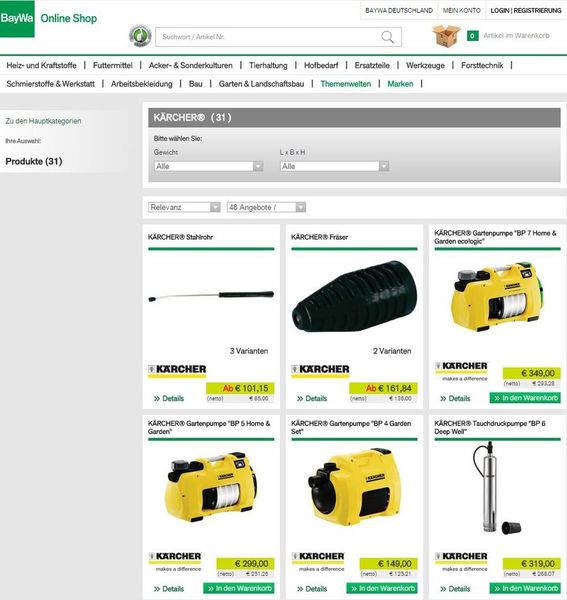Click Kärcher logo on BP 7 card

pos(461,371)
